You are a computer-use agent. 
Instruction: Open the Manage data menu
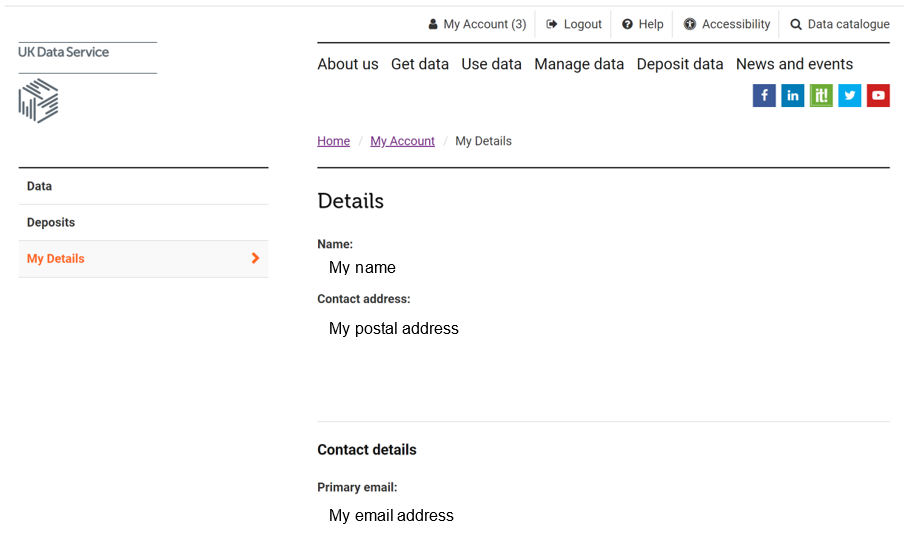[579, 64]
